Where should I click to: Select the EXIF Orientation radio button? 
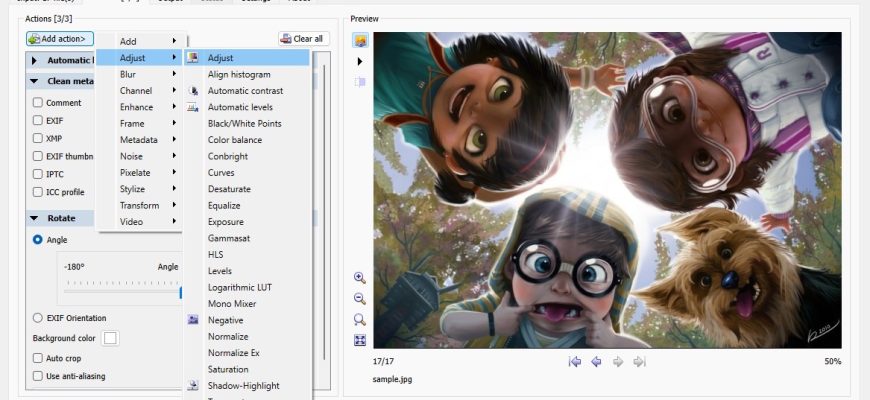click(38, 318)
